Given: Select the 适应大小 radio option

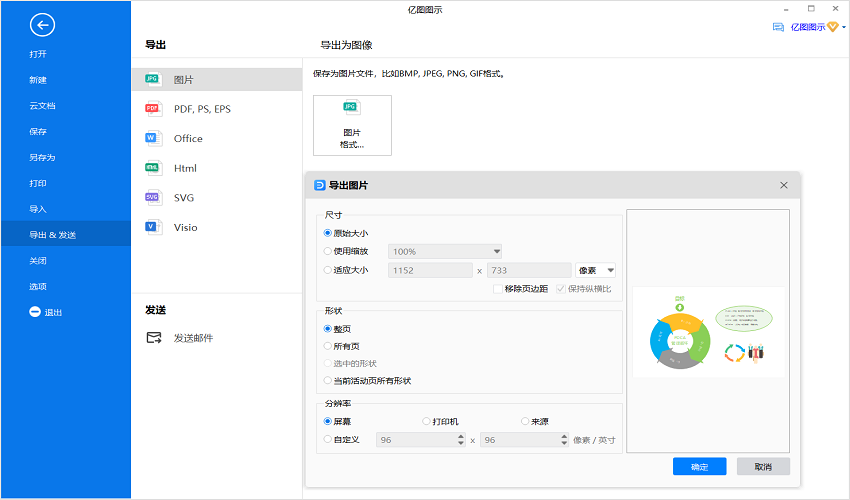Looking at the screenshot, I should (x=327, y=270).
